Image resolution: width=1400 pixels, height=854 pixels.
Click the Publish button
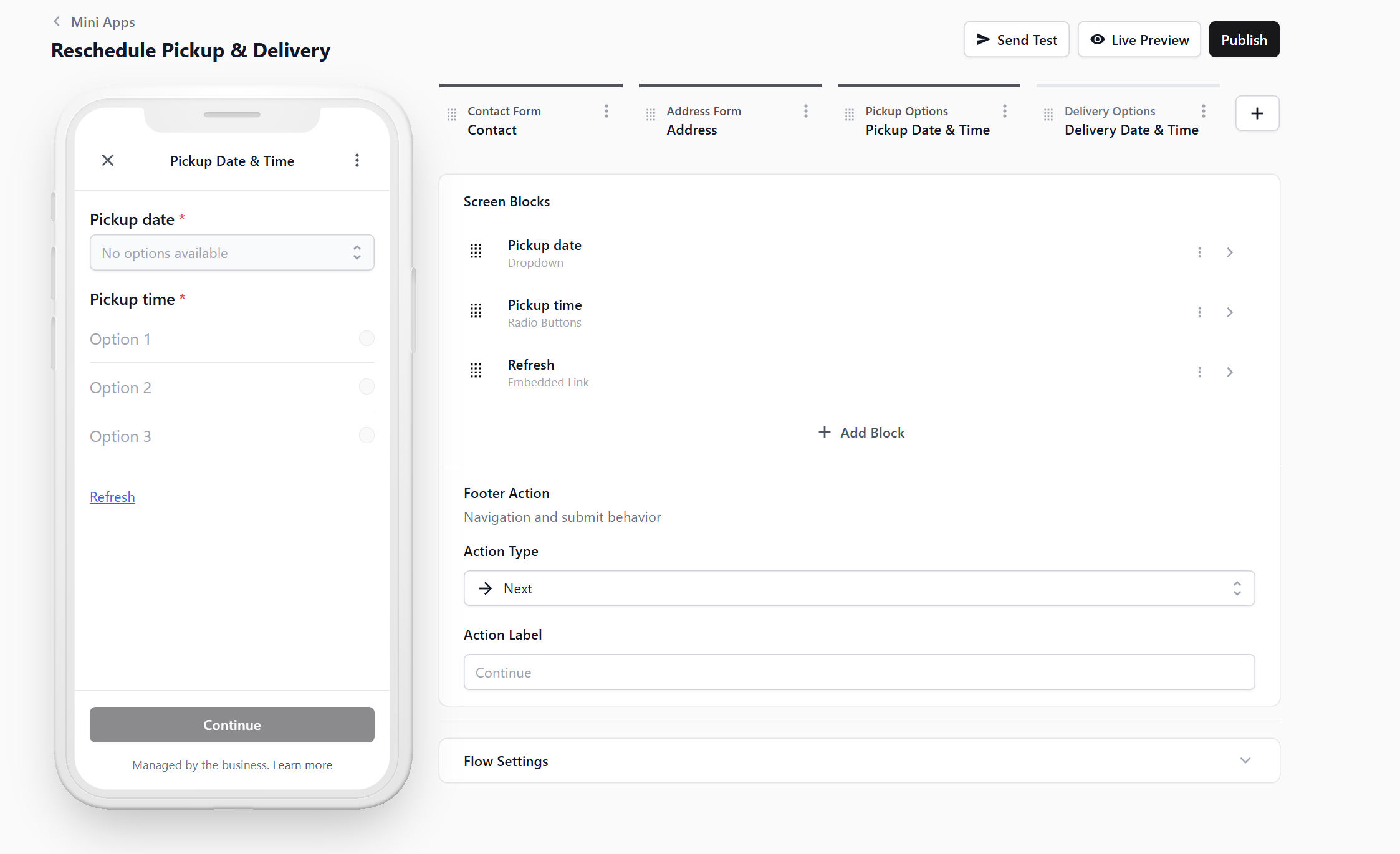1244,40
